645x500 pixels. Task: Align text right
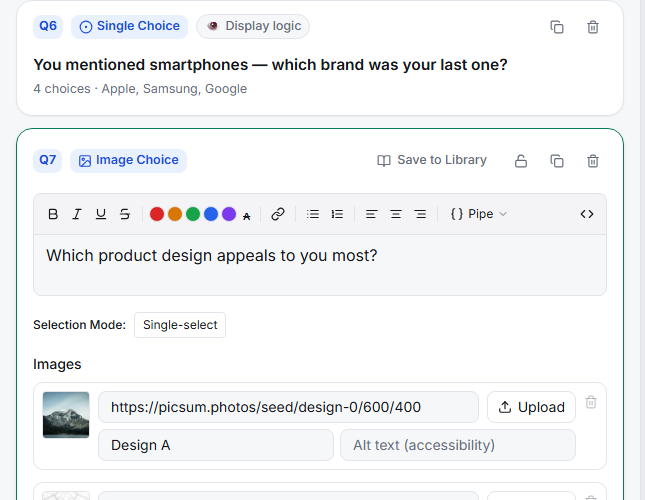[x=420, y=214]
